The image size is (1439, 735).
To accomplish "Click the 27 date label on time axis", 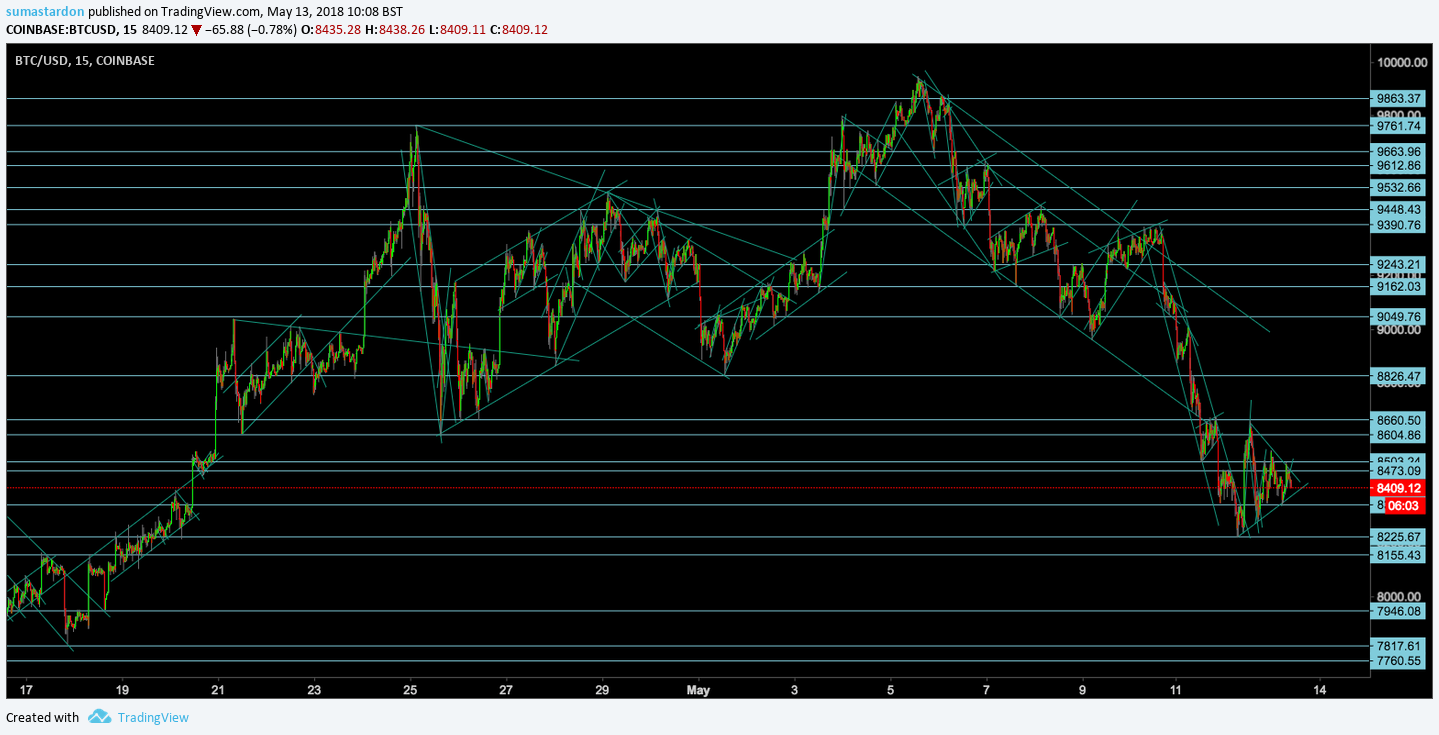I will tap(506, 690).
